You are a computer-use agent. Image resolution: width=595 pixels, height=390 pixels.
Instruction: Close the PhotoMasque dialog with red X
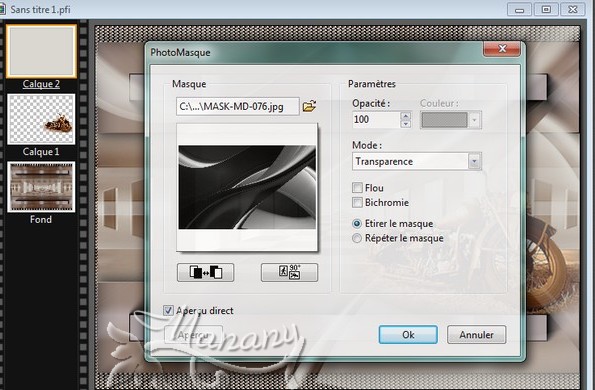click(502, 49)
